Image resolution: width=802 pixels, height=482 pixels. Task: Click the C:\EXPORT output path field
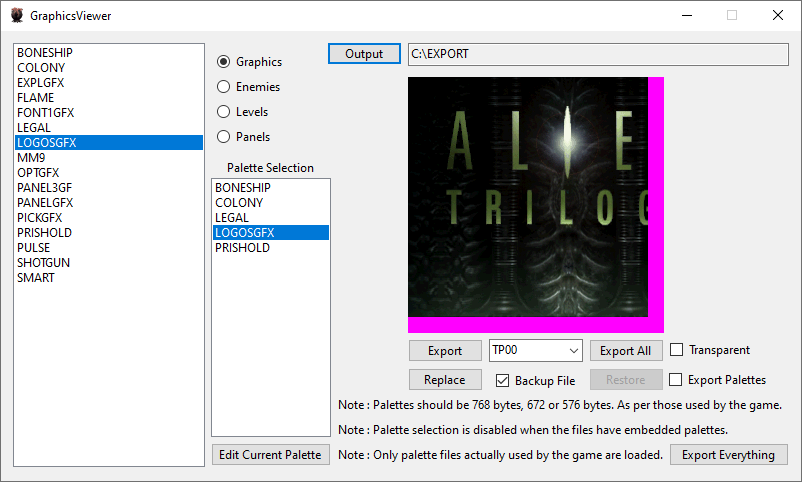tap(598, 54)
